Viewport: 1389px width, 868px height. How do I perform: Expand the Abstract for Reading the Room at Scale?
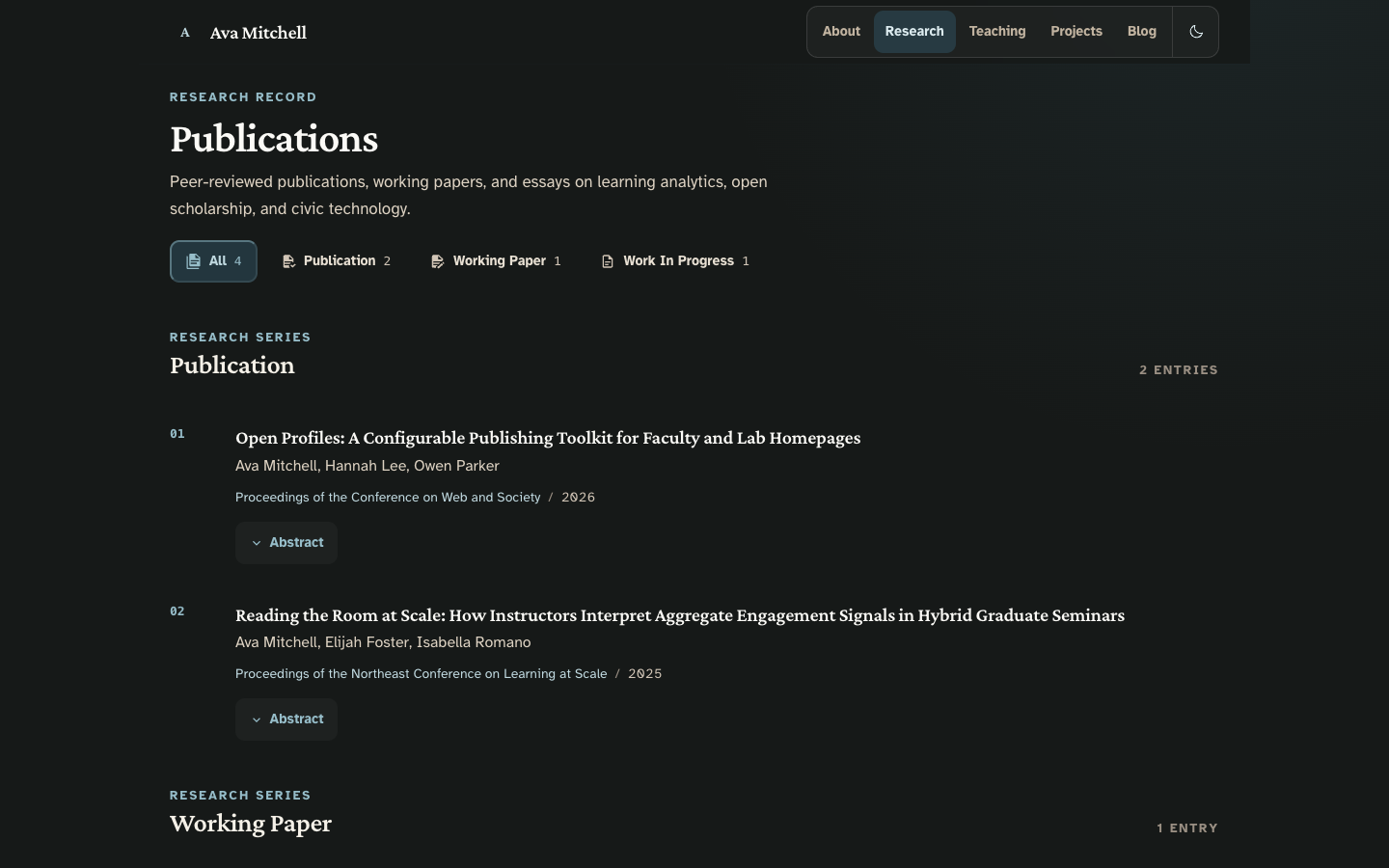coord(286,719)
